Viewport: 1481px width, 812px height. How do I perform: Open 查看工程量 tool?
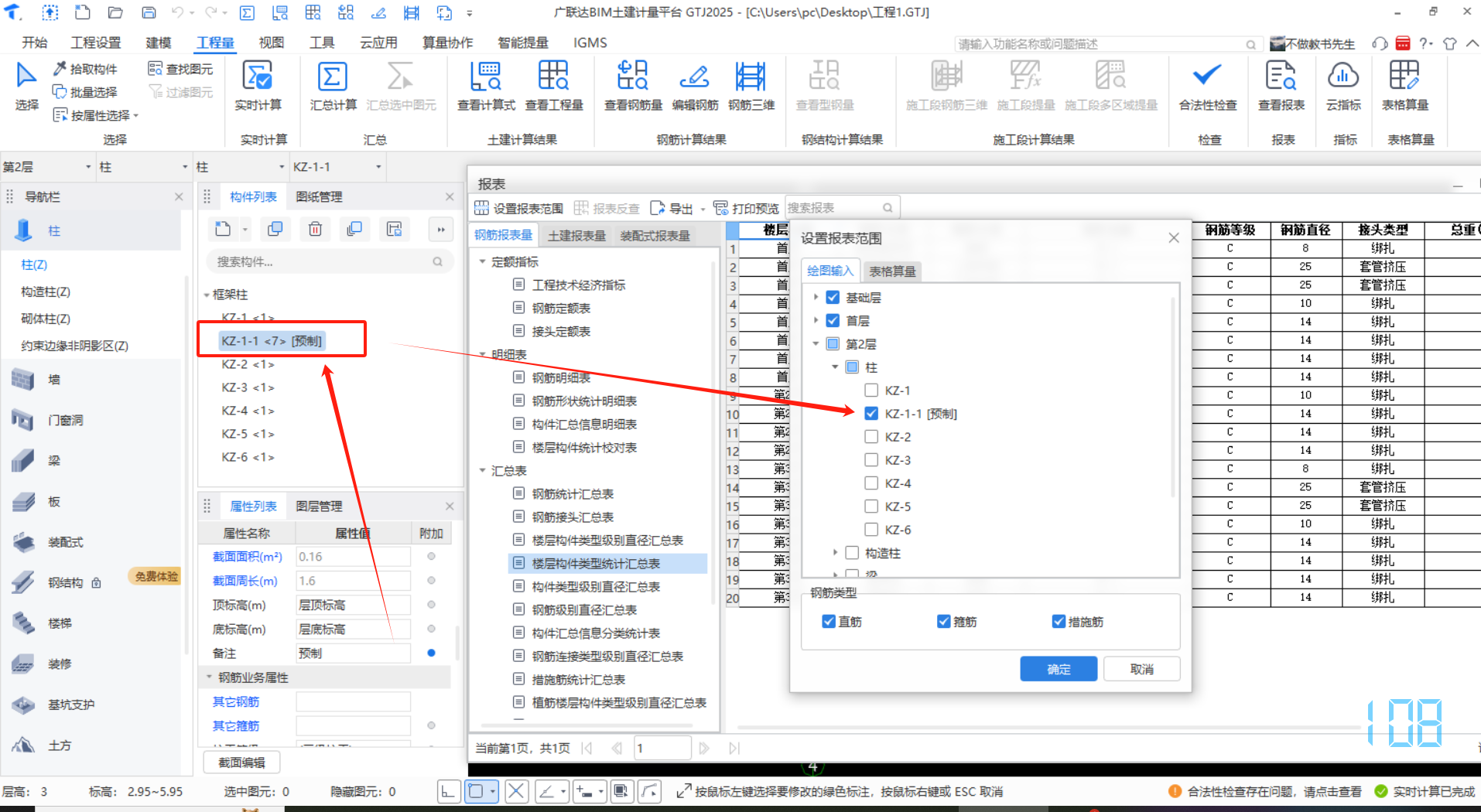(x=554, y=86)
